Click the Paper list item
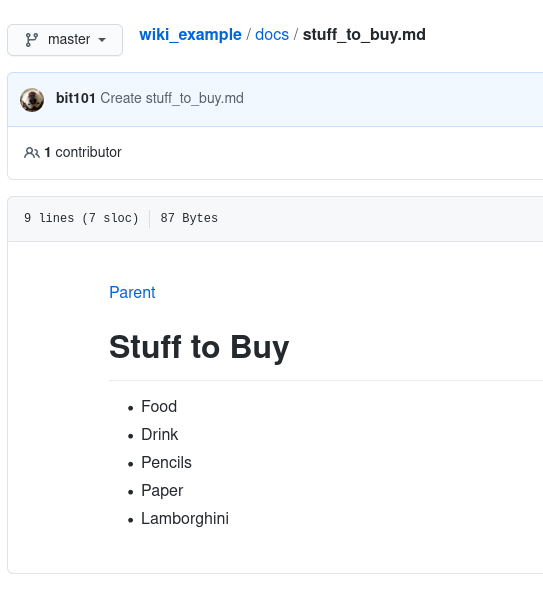Image resolution: width=543 pixels, height=595 pixels. click(162, 491)
